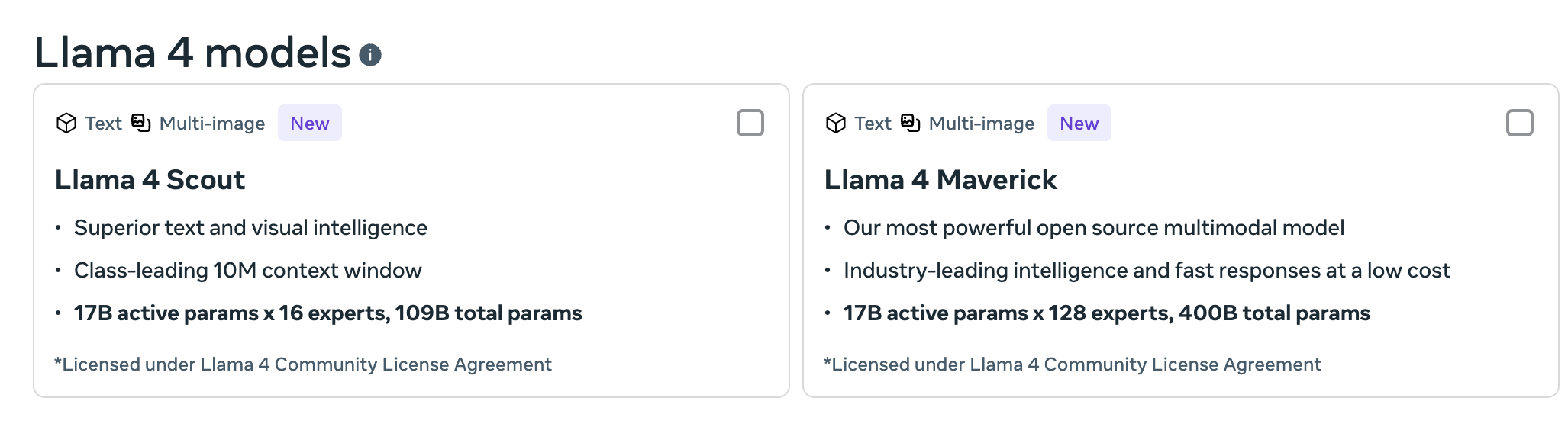This screenshot has height=427, width=1568.
Task: Click the New badge on Maverick card
Action: pyautogui.click(x=1079, y=123)
